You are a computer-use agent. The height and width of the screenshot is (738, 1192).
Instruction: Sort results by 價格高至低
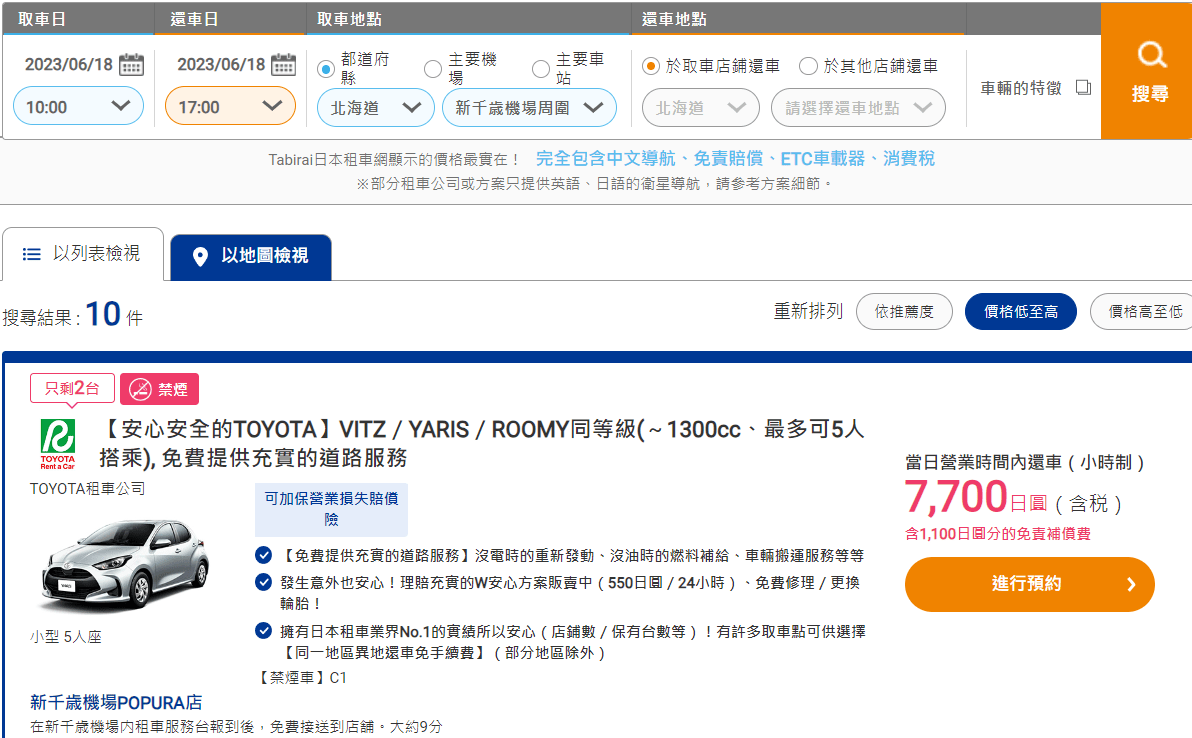1143,312
